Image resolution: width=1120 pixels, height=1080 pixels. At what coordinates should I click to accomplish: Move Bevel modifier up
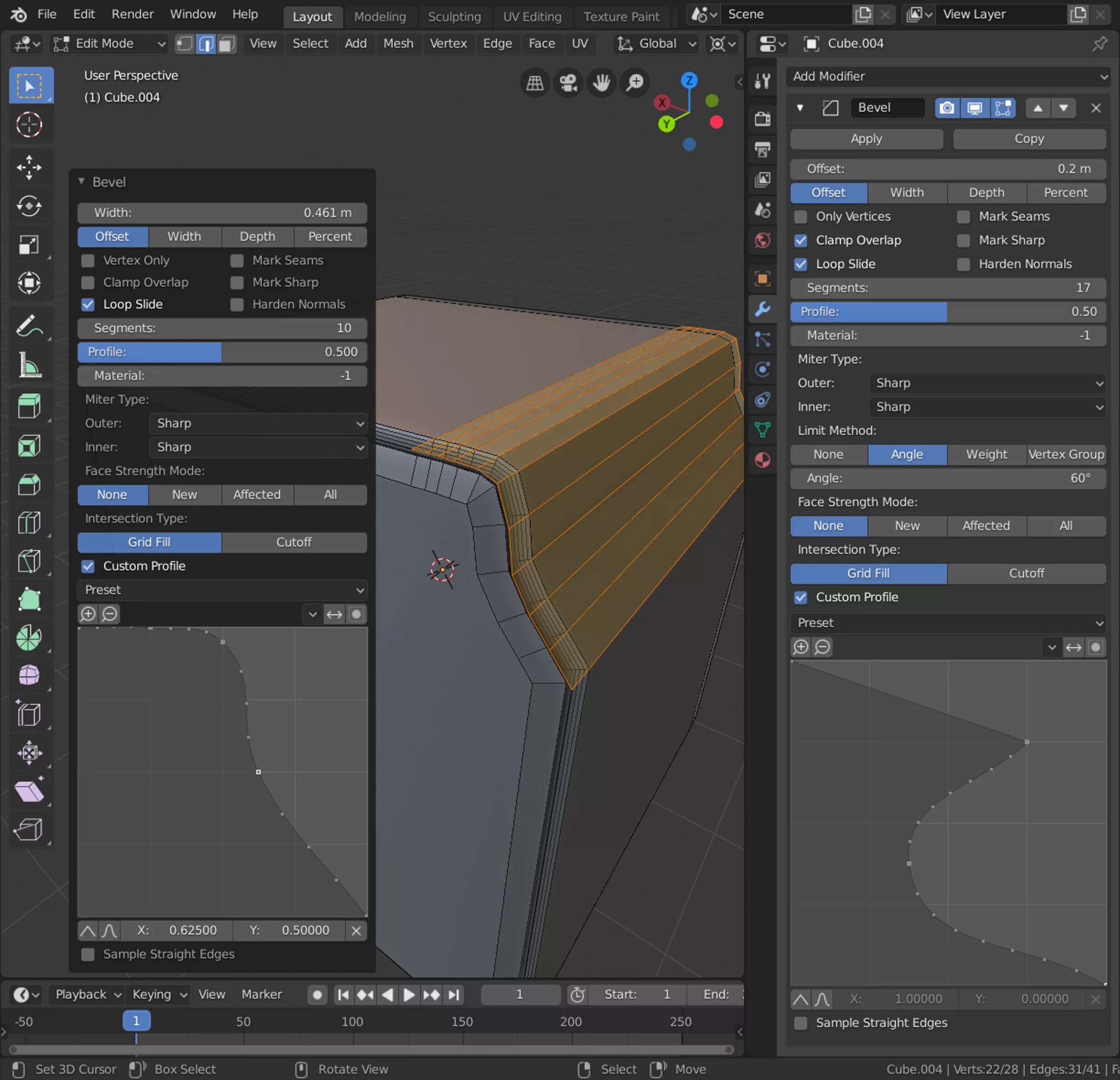tap(1038, 108)
